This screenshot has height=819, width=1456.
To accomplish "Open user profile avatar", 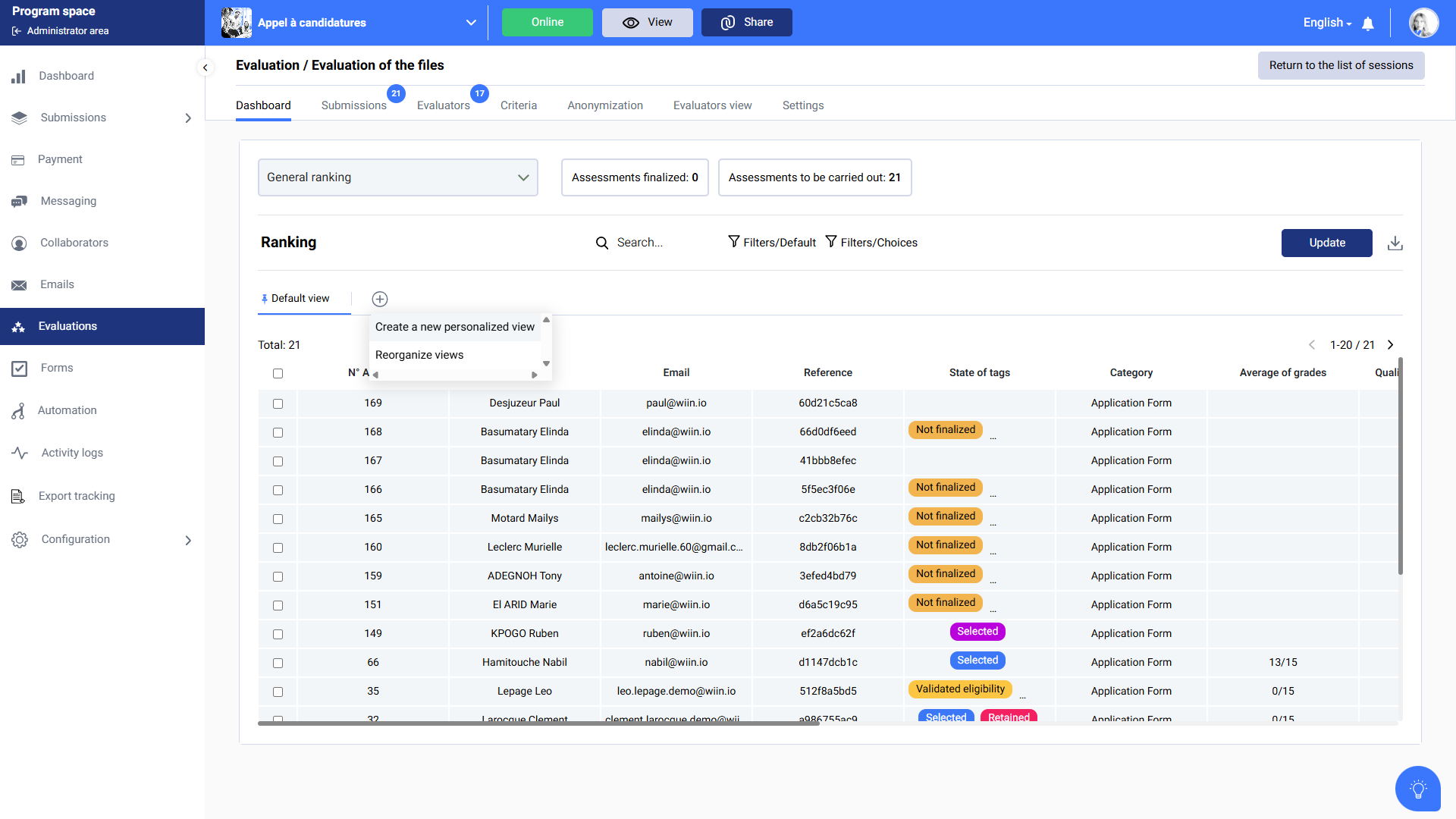I will click(1423, 23).
